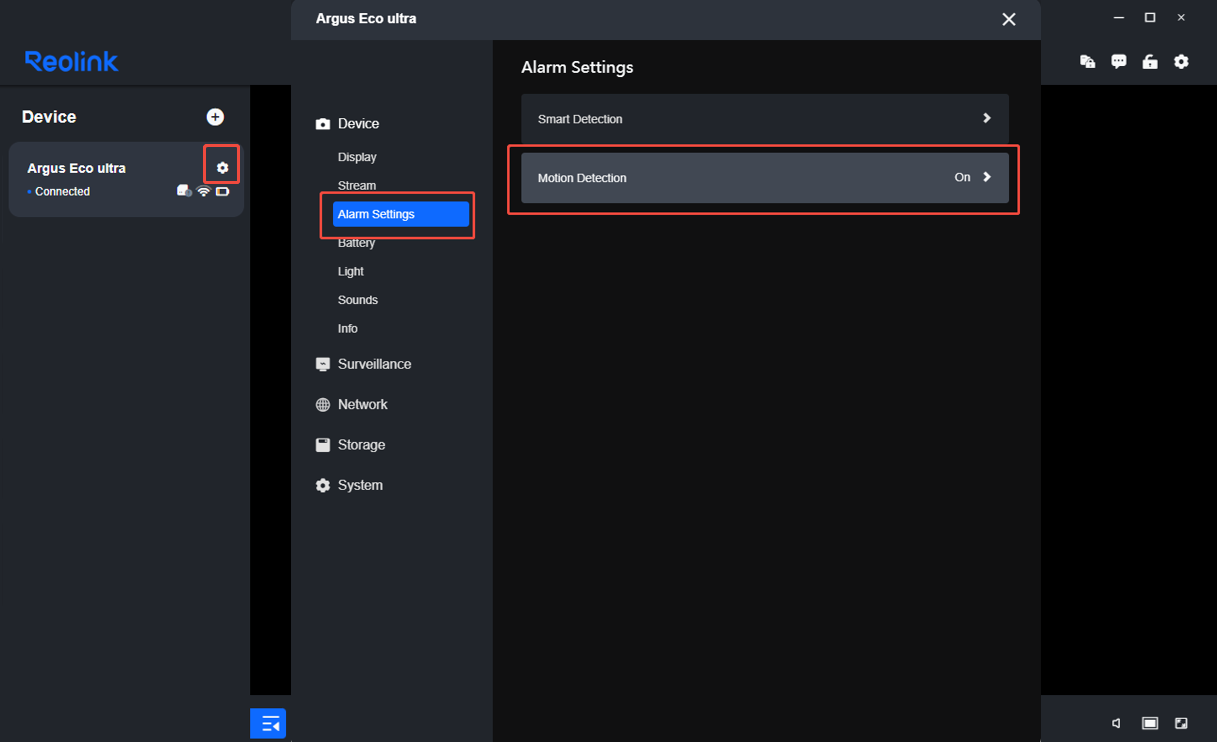Click the add device plus icon

[x=215, y=117]
